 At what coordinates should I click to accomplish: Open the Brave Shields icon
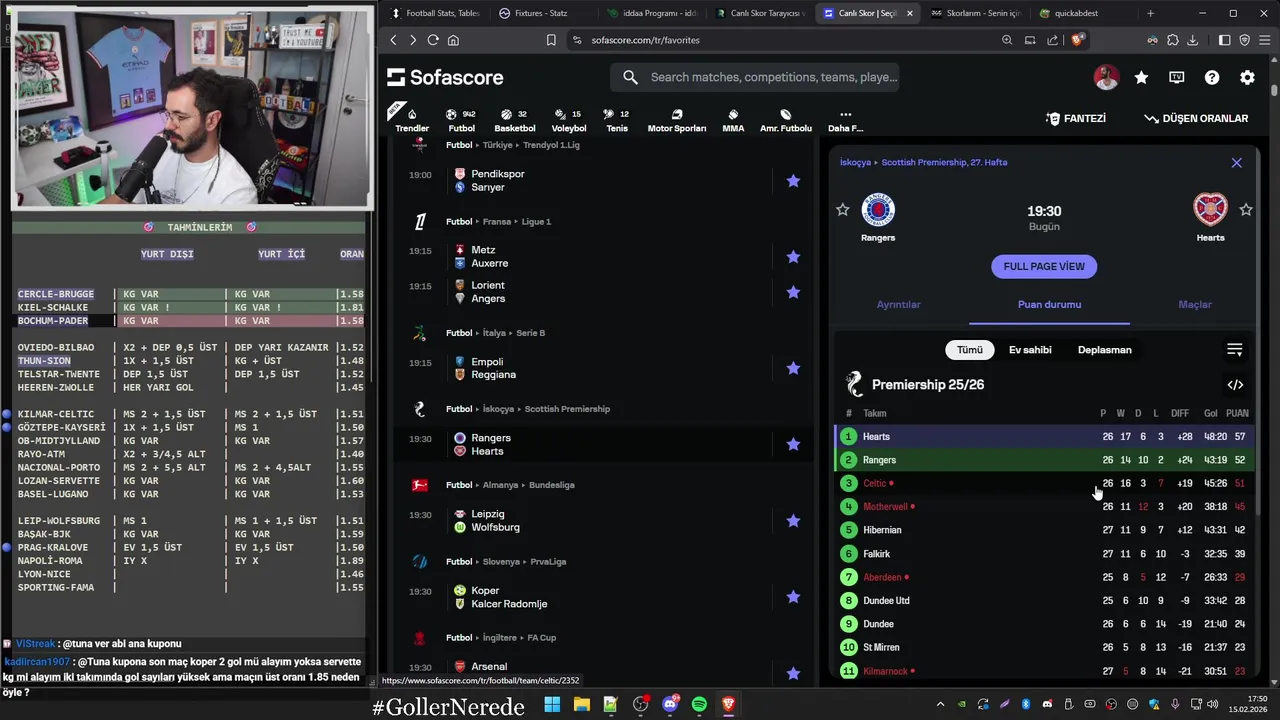tap(1077, 40)
